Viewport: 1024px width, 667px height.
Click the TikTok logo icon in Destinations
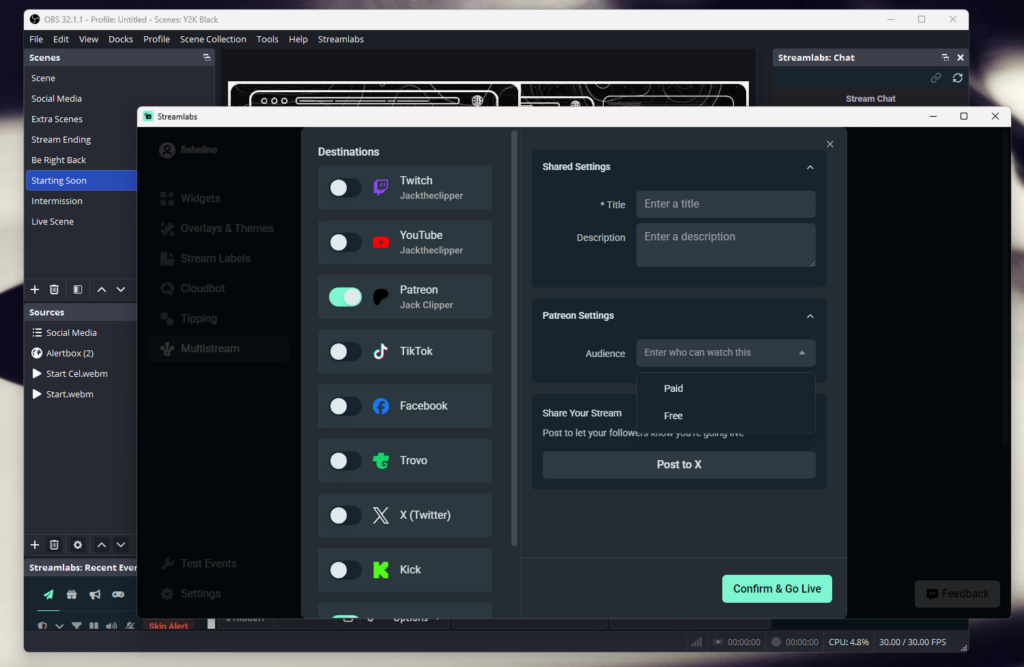coord(381,351)
